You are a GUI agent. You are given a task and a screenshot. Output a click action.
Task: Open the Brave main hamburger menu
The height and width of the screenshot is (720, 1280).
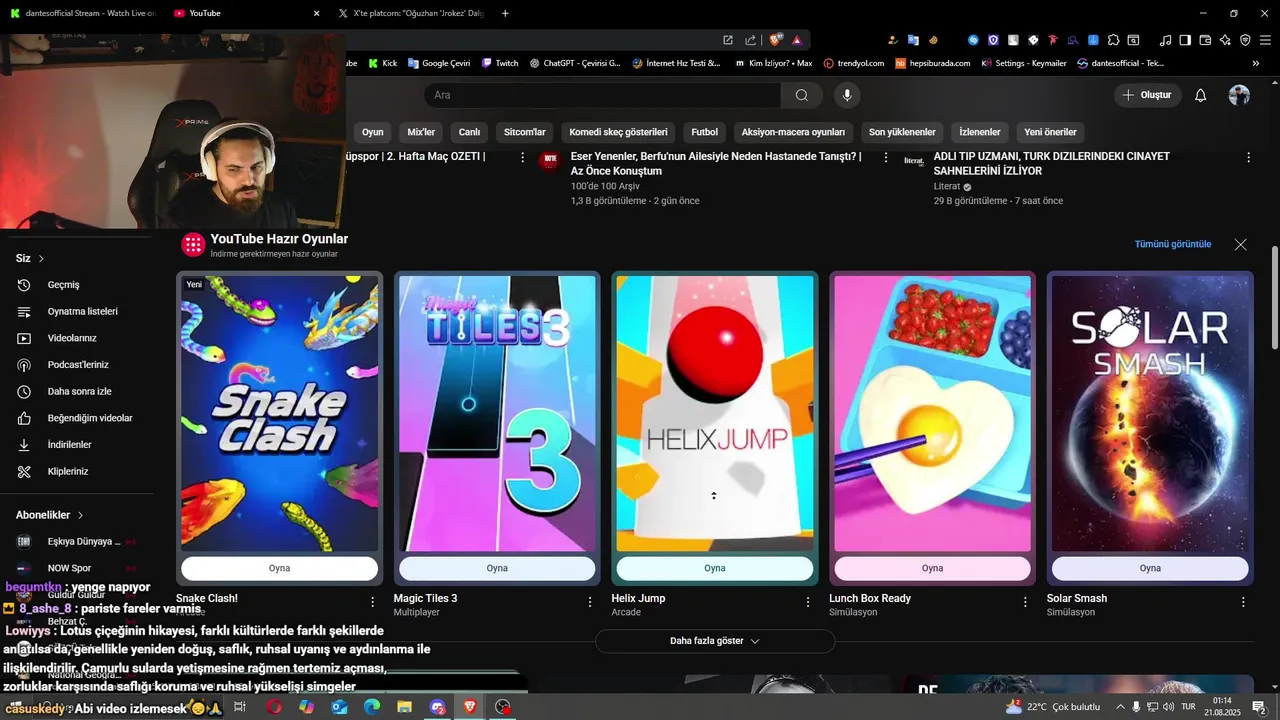(x=1265, y=40)
